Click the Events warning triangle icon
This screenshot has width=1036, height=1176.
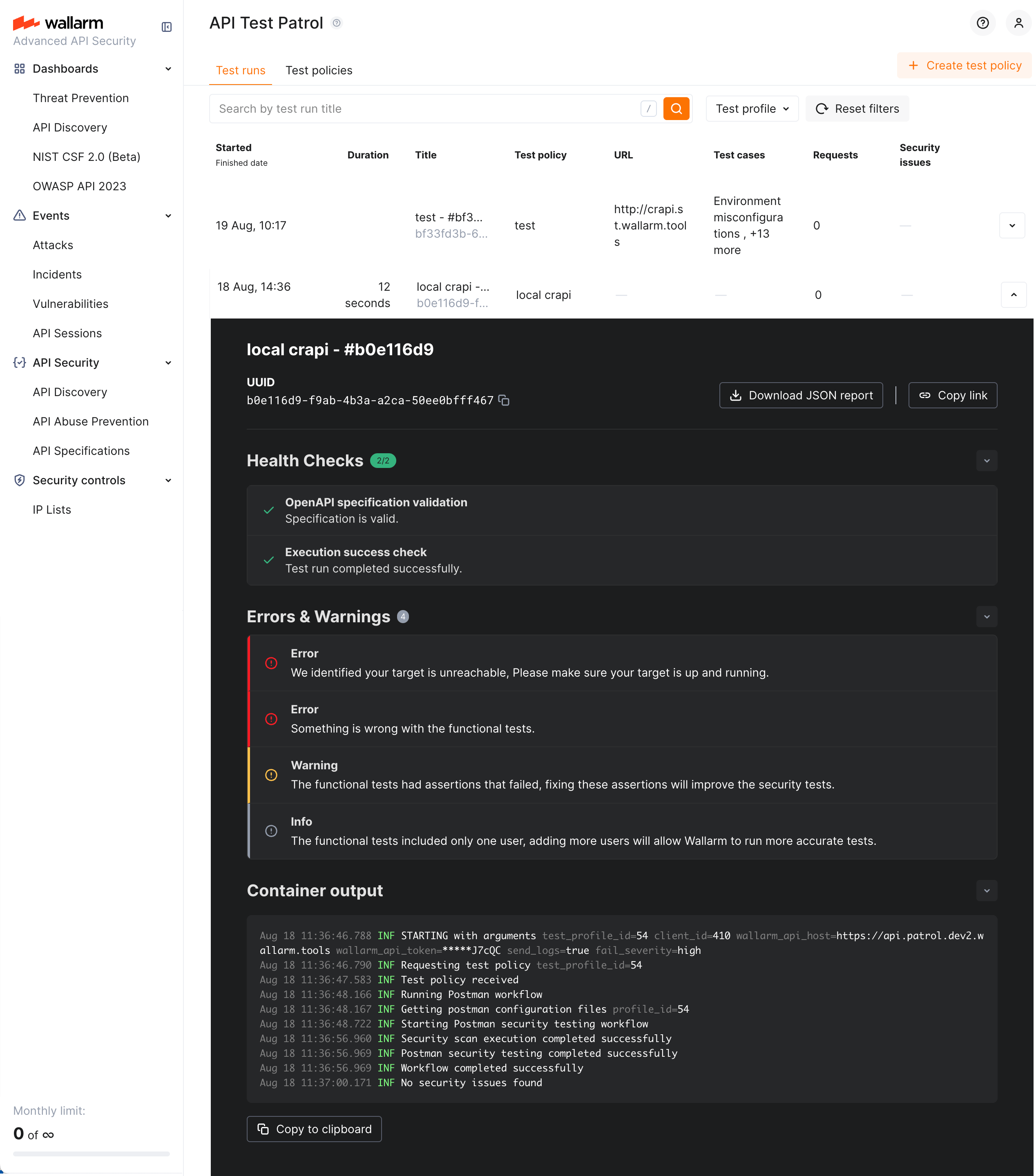tap(19, 215)
